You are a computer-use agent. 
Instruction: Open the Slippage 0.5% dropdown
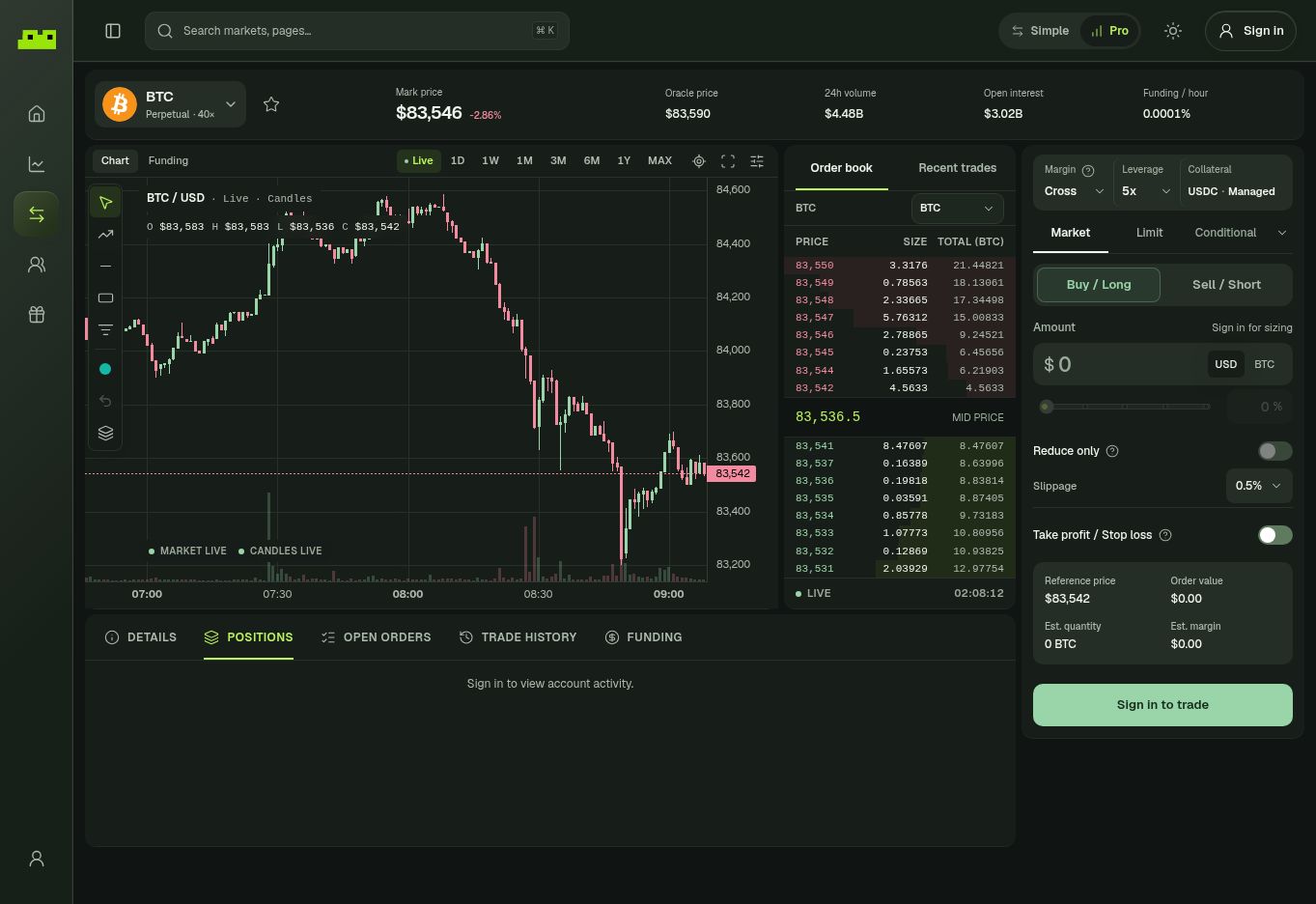pos(1259,486)
